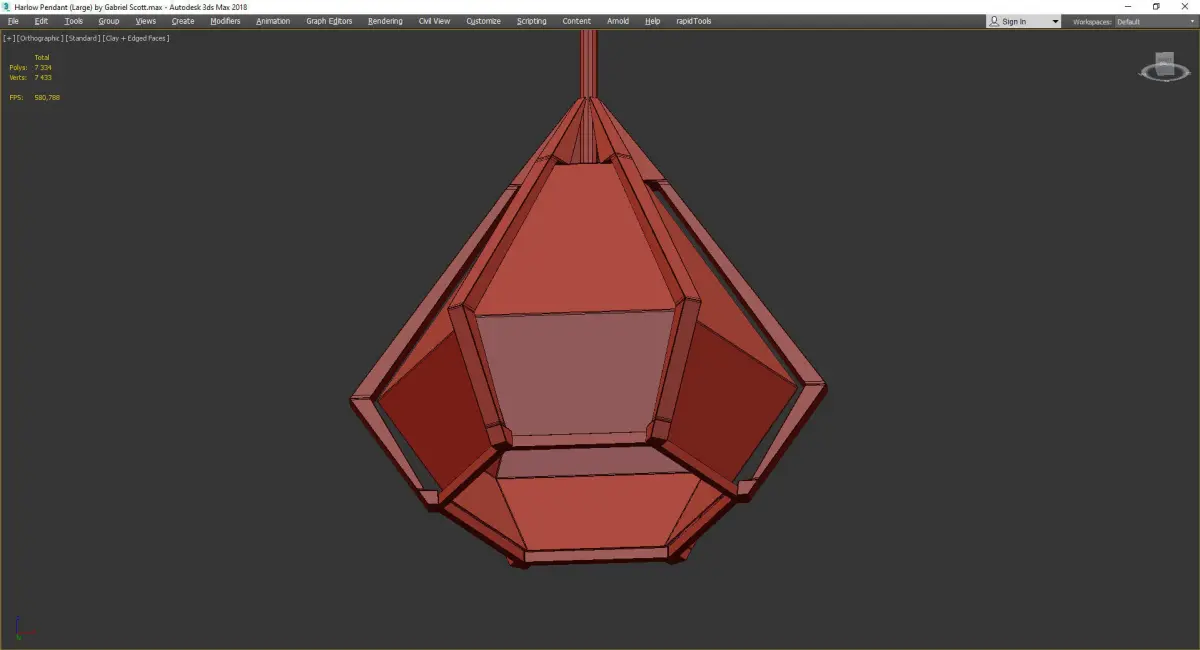Open the Content menu
This screenshot has height=650, width=1200.
[x=576, y=21]
